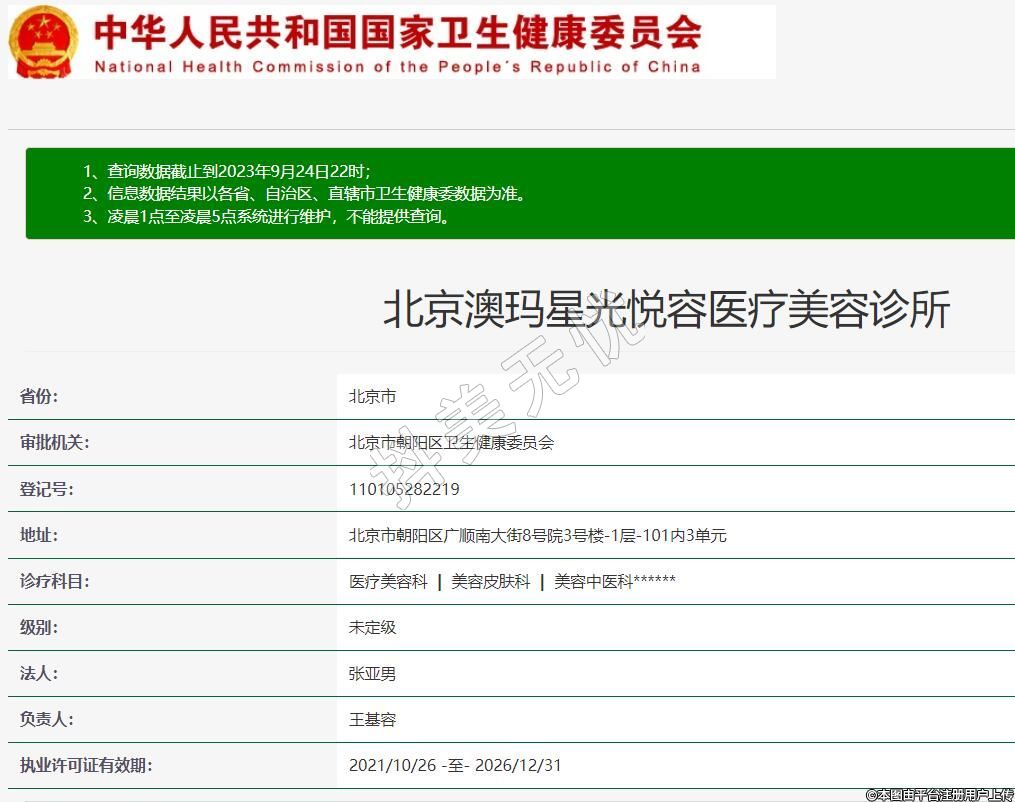Image resolution: width=1015 pixels, height=802 pixels.
Task: Click the 省份 row label
Action: pyautogui.click(x=39, y=396)
